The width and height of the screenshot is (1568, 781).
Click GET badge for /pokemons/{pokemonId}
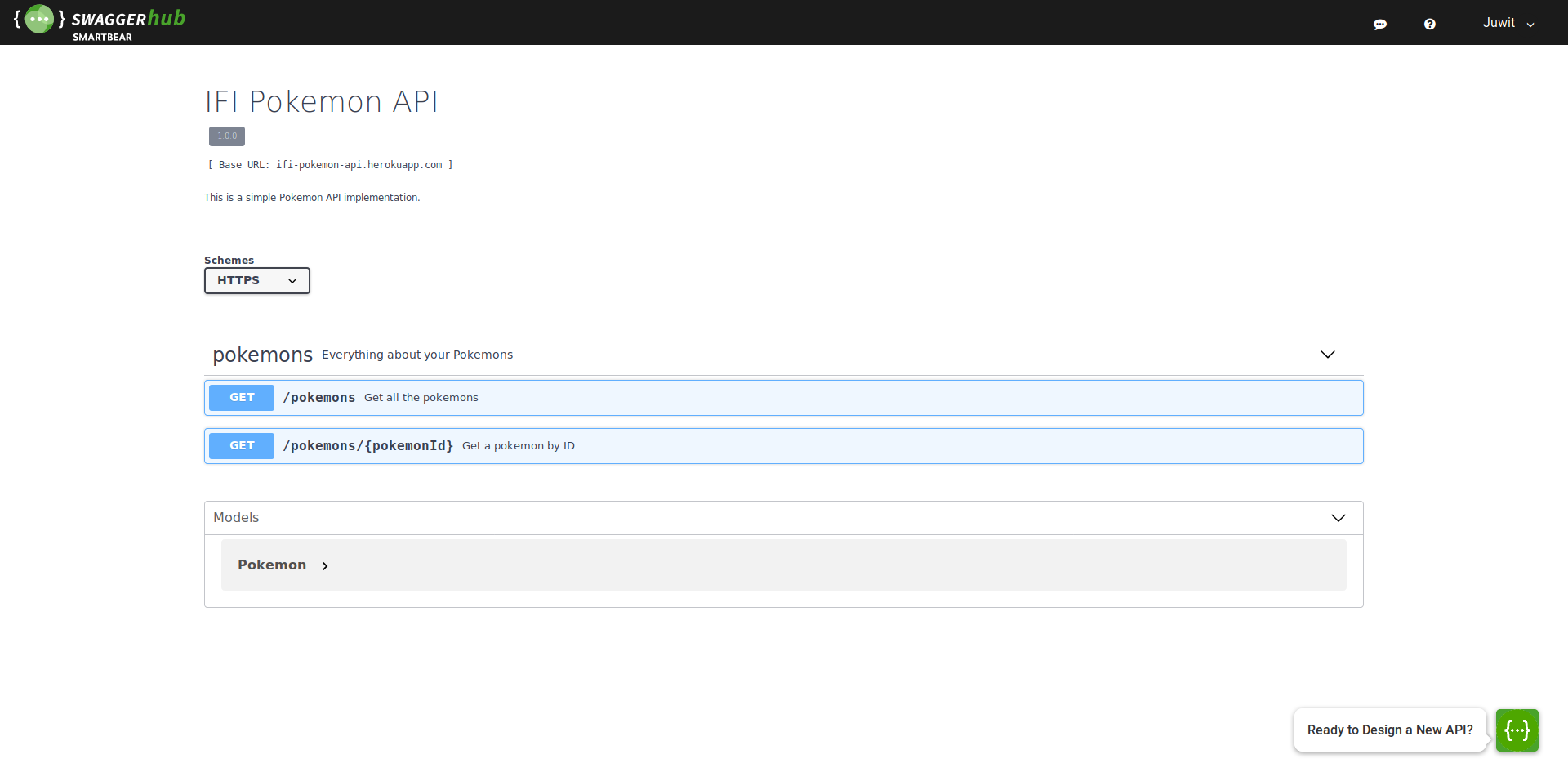242,446
